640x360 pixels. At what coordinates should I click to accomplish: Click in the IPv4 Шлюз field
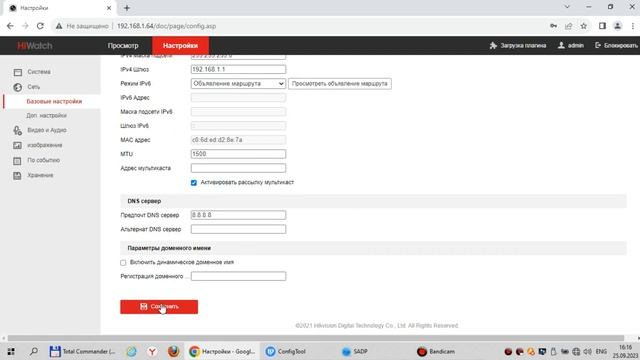(x=238, y=69)
